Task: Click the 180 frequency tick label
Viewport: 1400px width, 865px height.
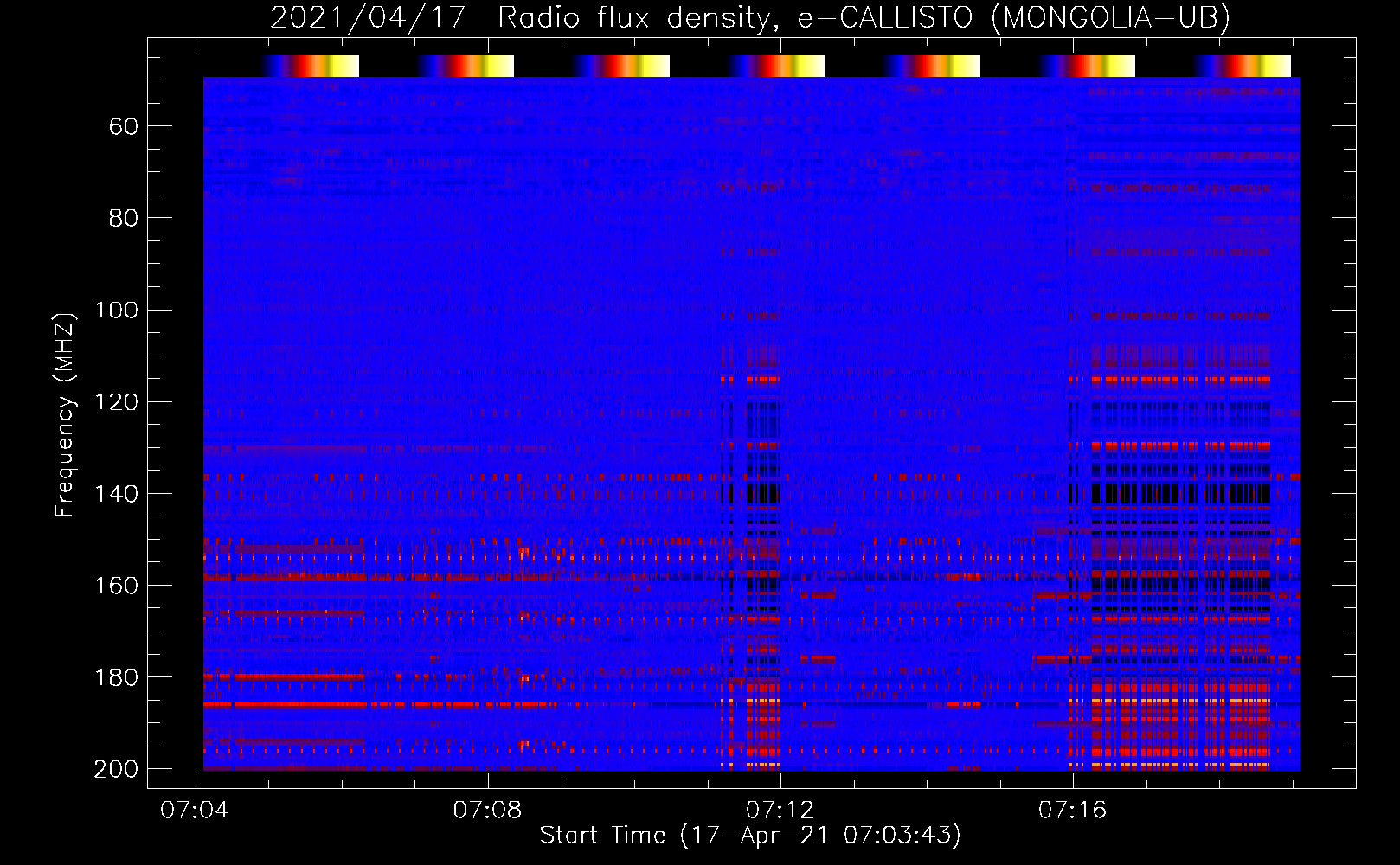Action: point(116,677)
